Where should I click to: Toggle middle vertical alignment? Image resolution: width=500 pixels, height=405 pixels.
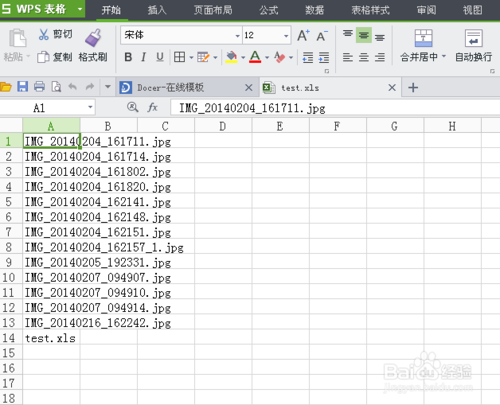364,35
